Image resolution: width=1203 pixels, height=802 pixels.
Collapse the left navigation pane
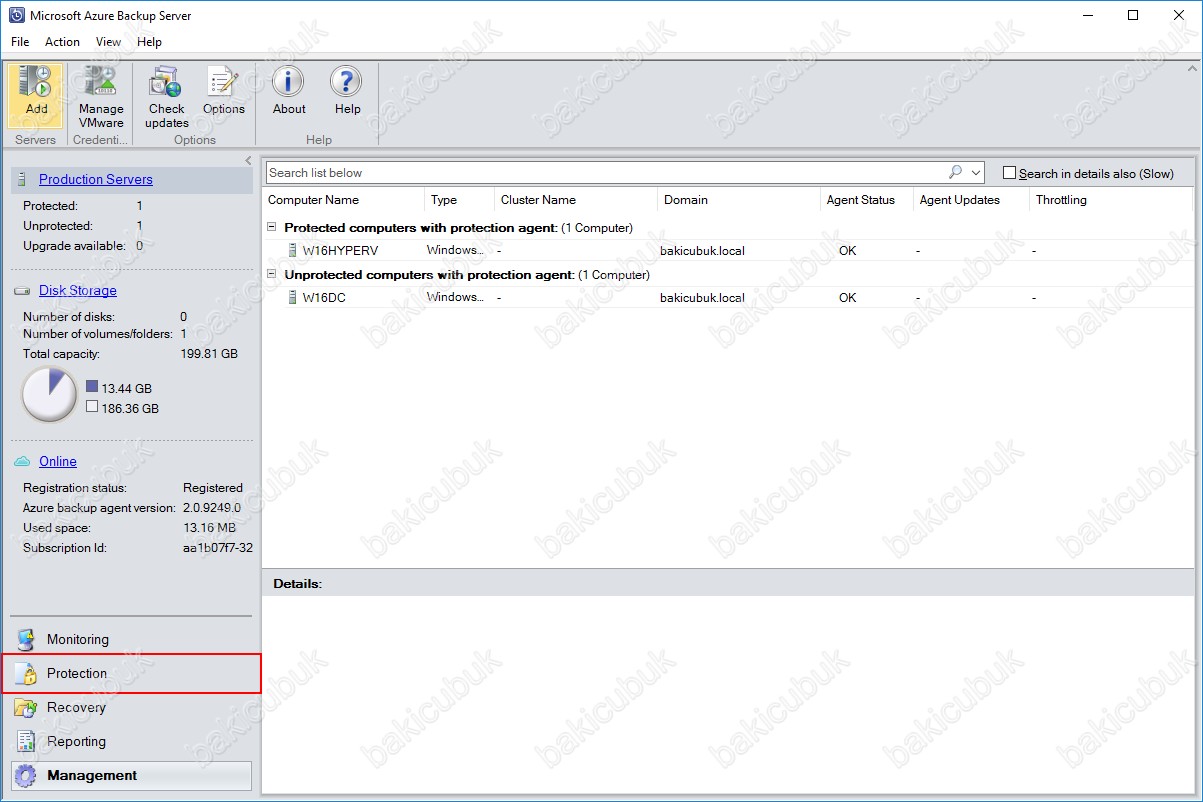(x=248, y=161)
